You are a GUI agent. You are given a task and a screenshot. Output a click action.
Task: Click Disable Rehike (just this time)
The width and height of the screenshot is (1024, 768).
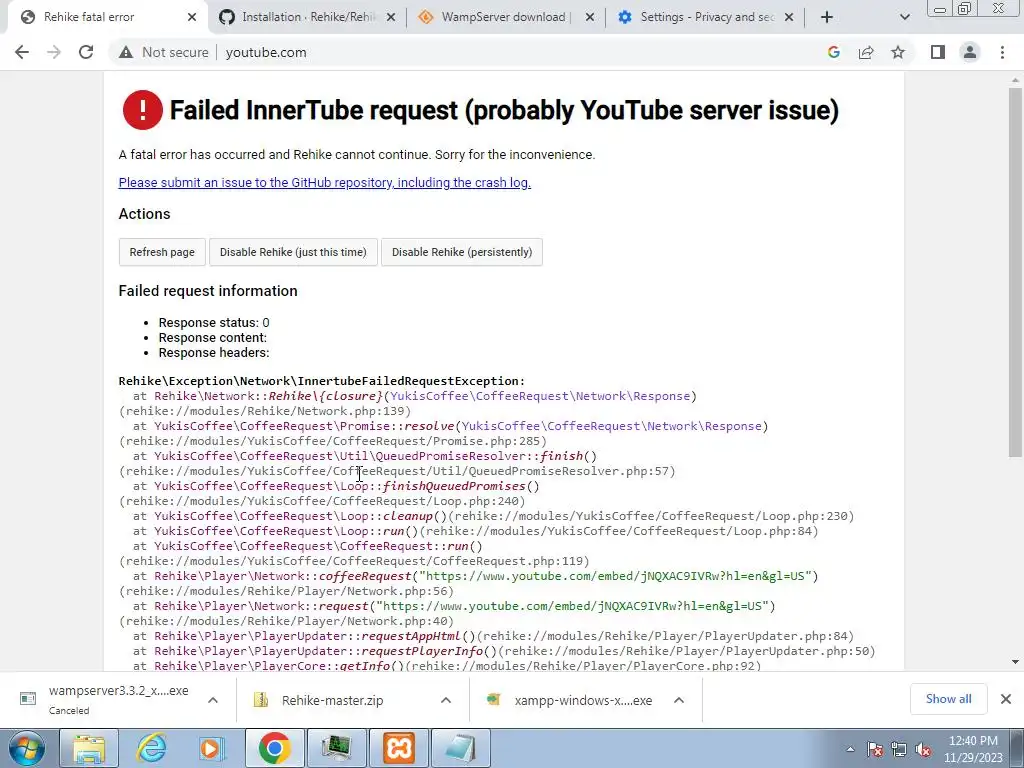tap(293, 252)
